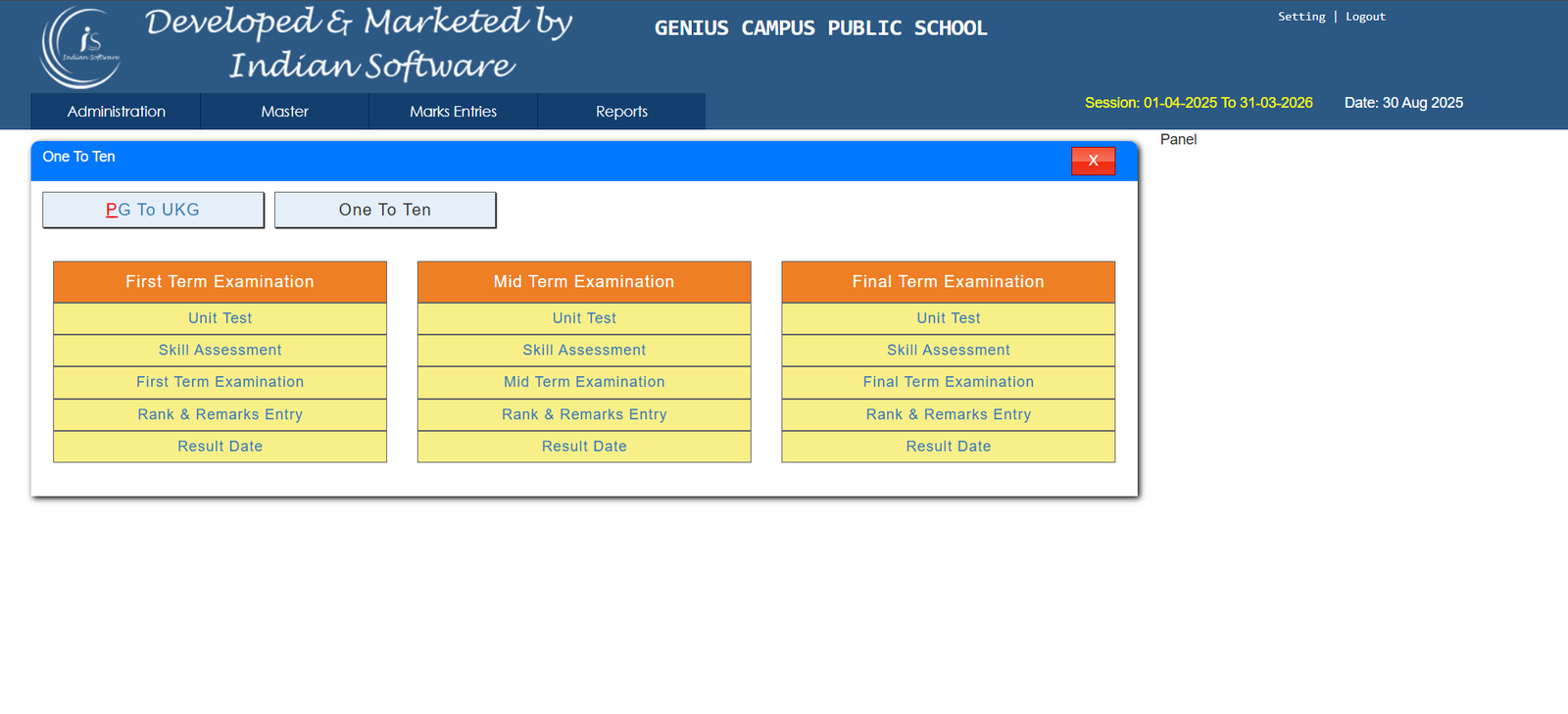
Task: Click First Term Examination orange header
Action: (x=220, y=282)
